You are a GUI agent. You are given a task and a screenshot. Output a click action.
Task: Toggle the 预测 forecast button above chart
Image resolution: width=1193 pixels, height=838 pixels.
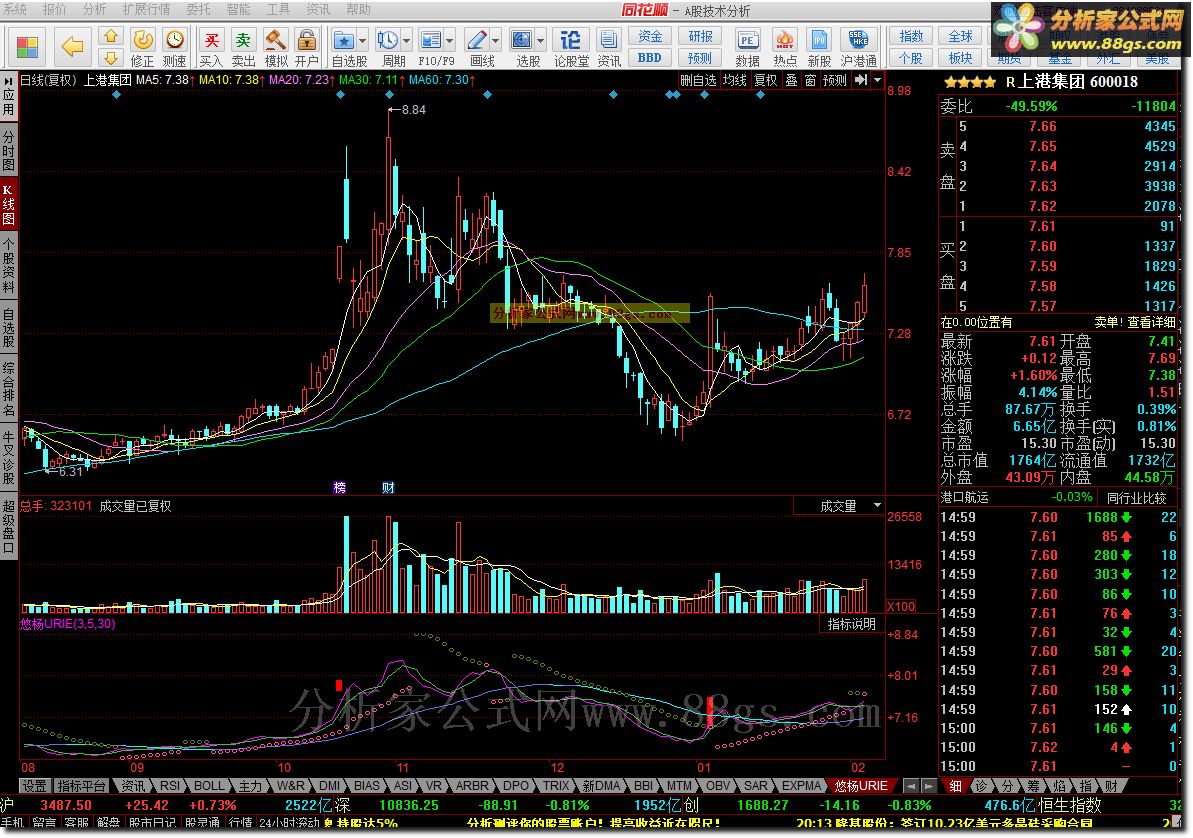pyautogui.click(x=835, y=80)
